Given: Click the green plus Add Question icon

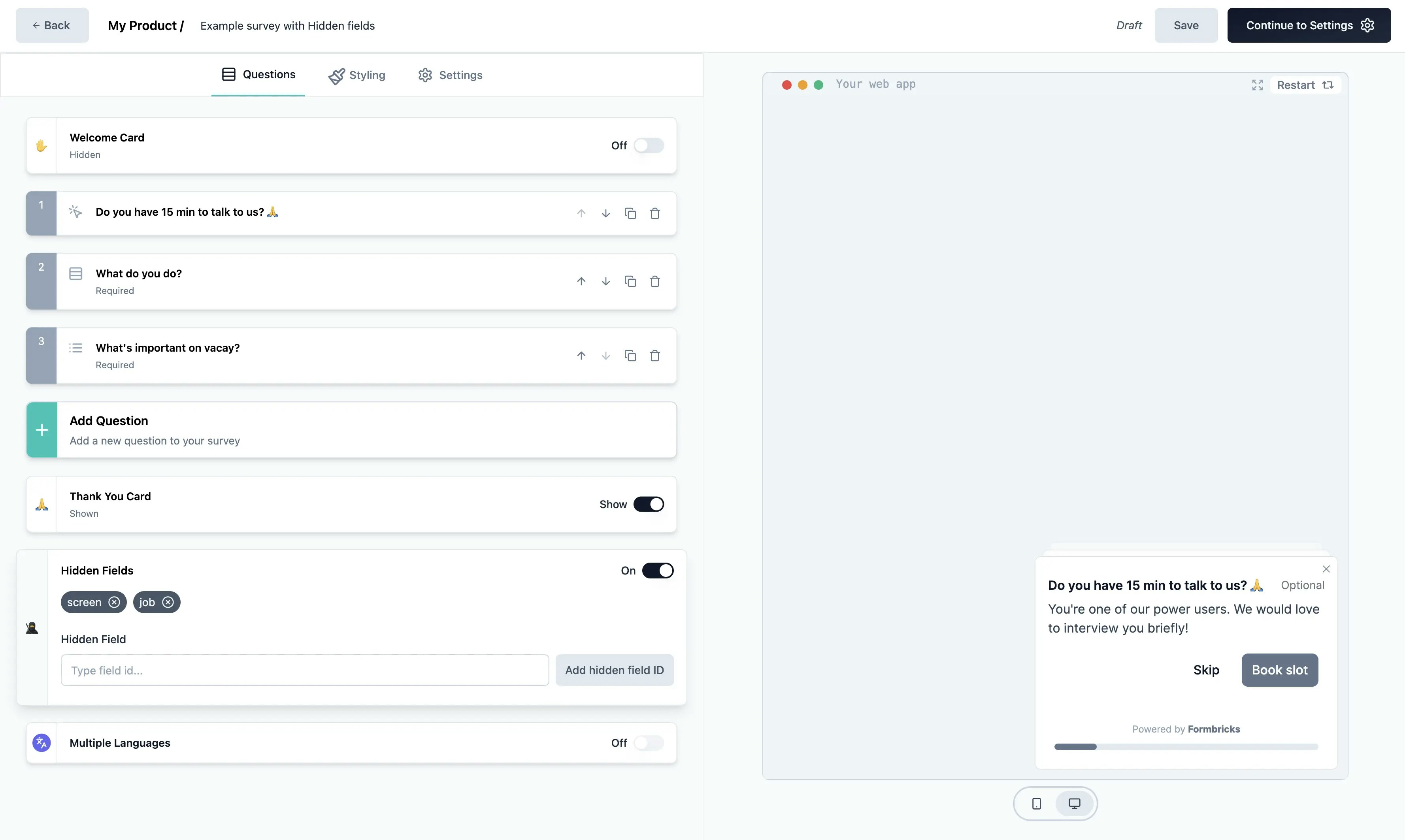Looking at the screenshot, I should pyautogui.click(x=42, y=430).
